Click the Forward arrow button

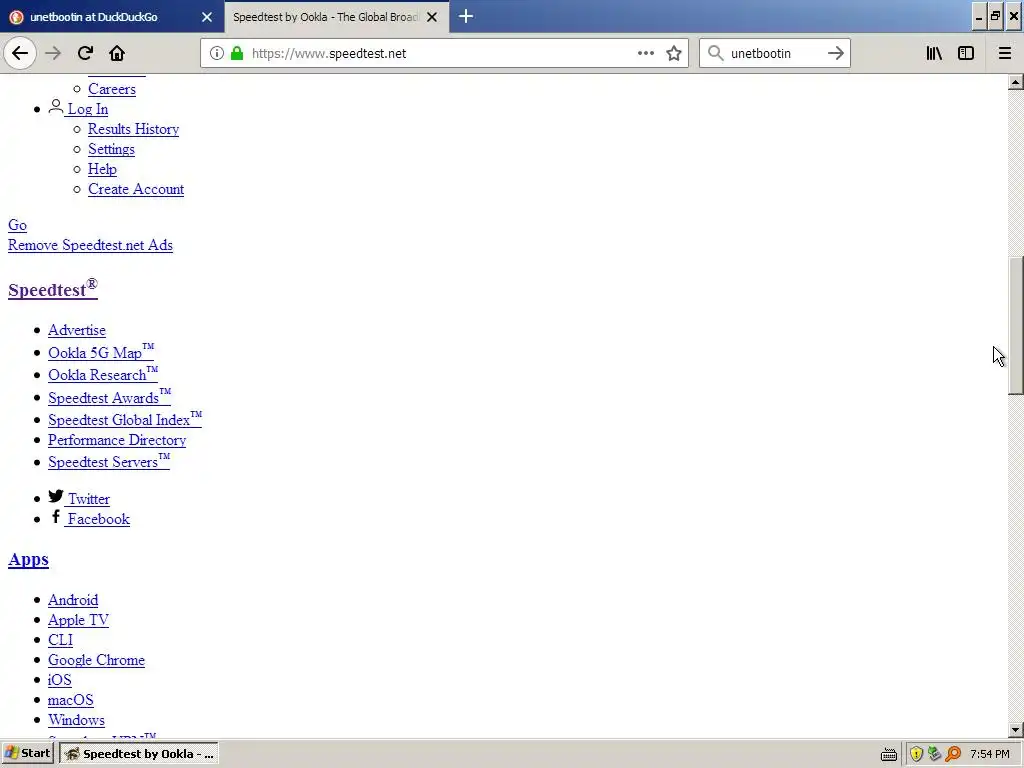pos(53,53)
